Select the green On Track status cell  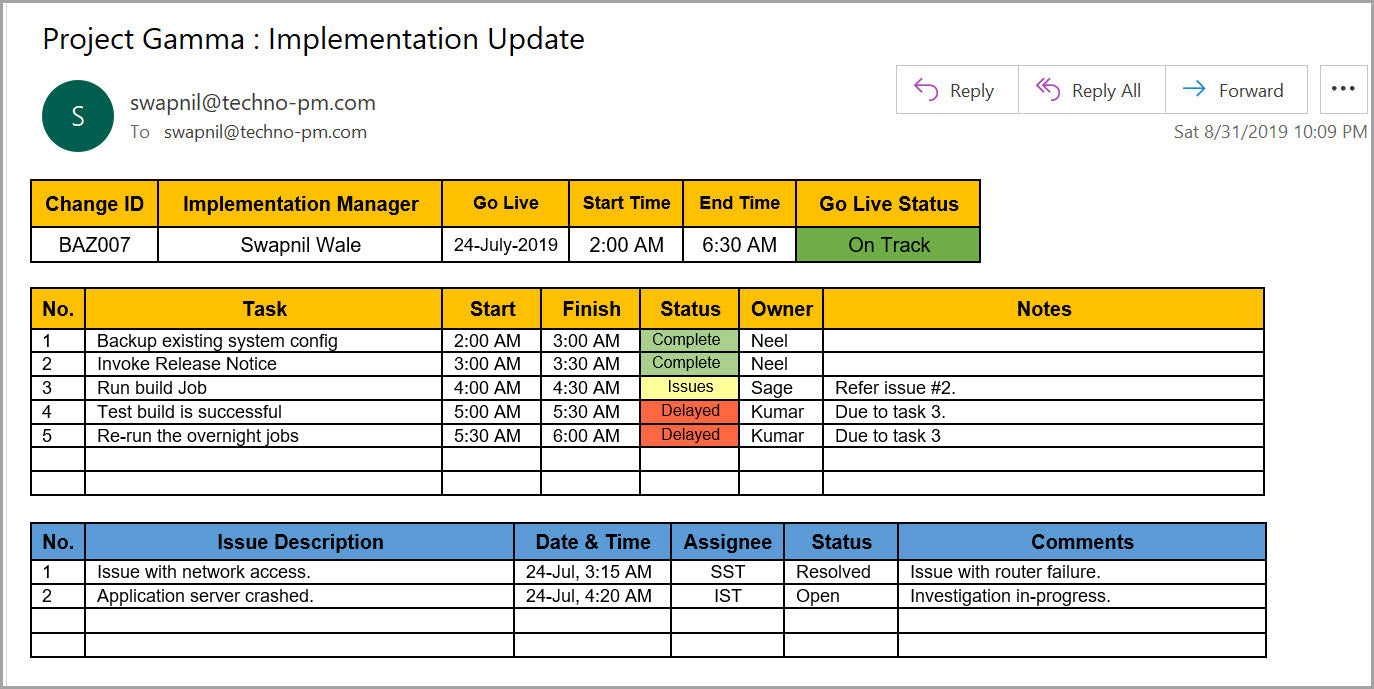click(887, 244)
